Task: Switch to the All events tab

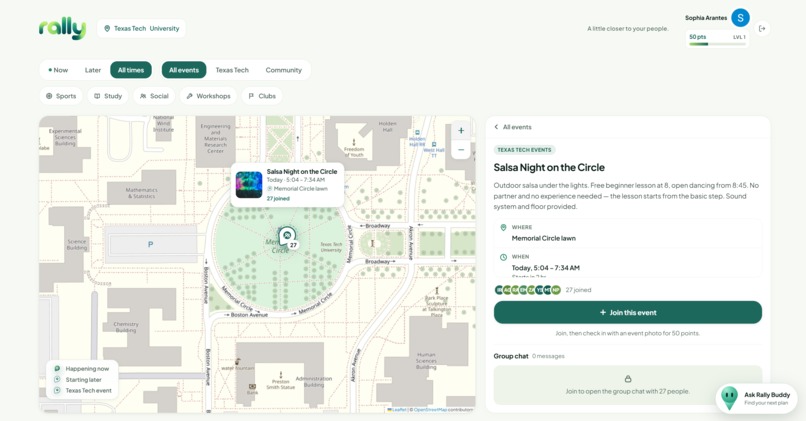Action: [x=184, y=70]
